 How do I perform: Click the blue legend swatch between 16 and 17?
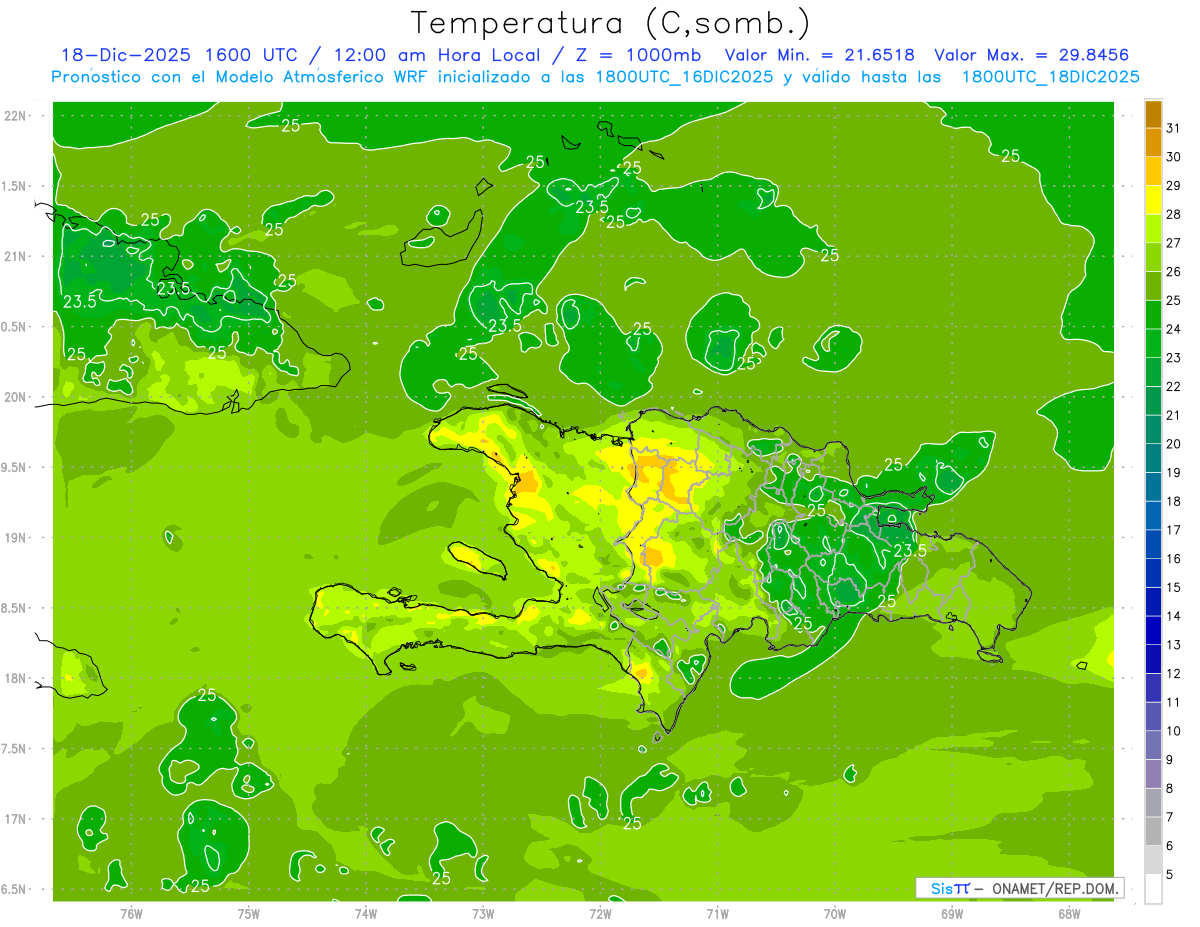pos(1153,544)
